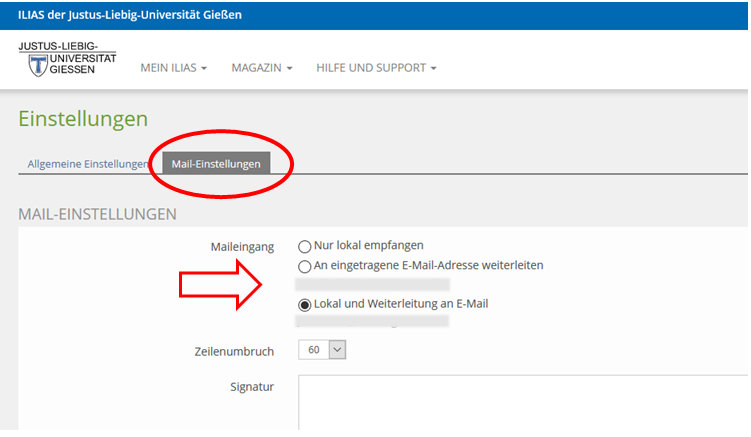Open the HILFE UND SUPPORT menu

click(377, 68)
